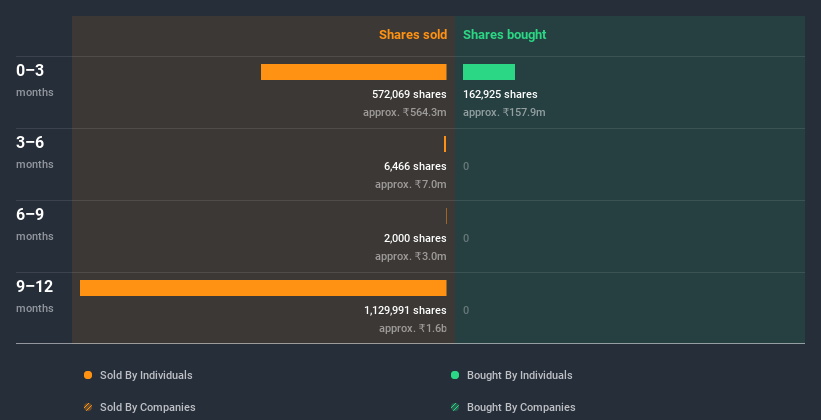Click the approx. ₹564.3m amount
The height and width of the screenshot is (420, 821).
click(405, 113)
